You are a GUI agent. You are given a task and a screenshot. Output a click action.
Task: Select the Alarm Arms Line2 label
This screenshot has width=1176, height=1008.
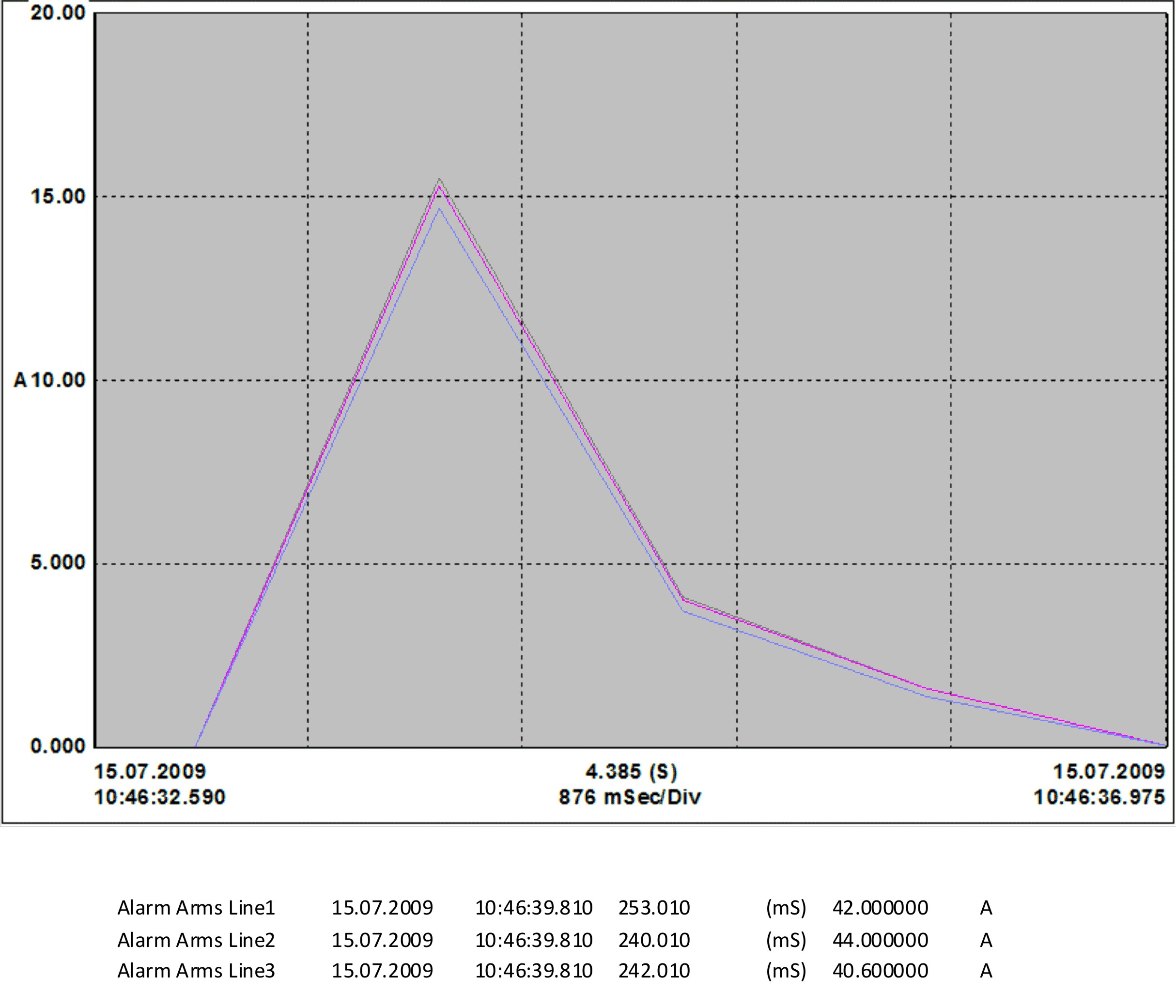click(x=196, y=941)
